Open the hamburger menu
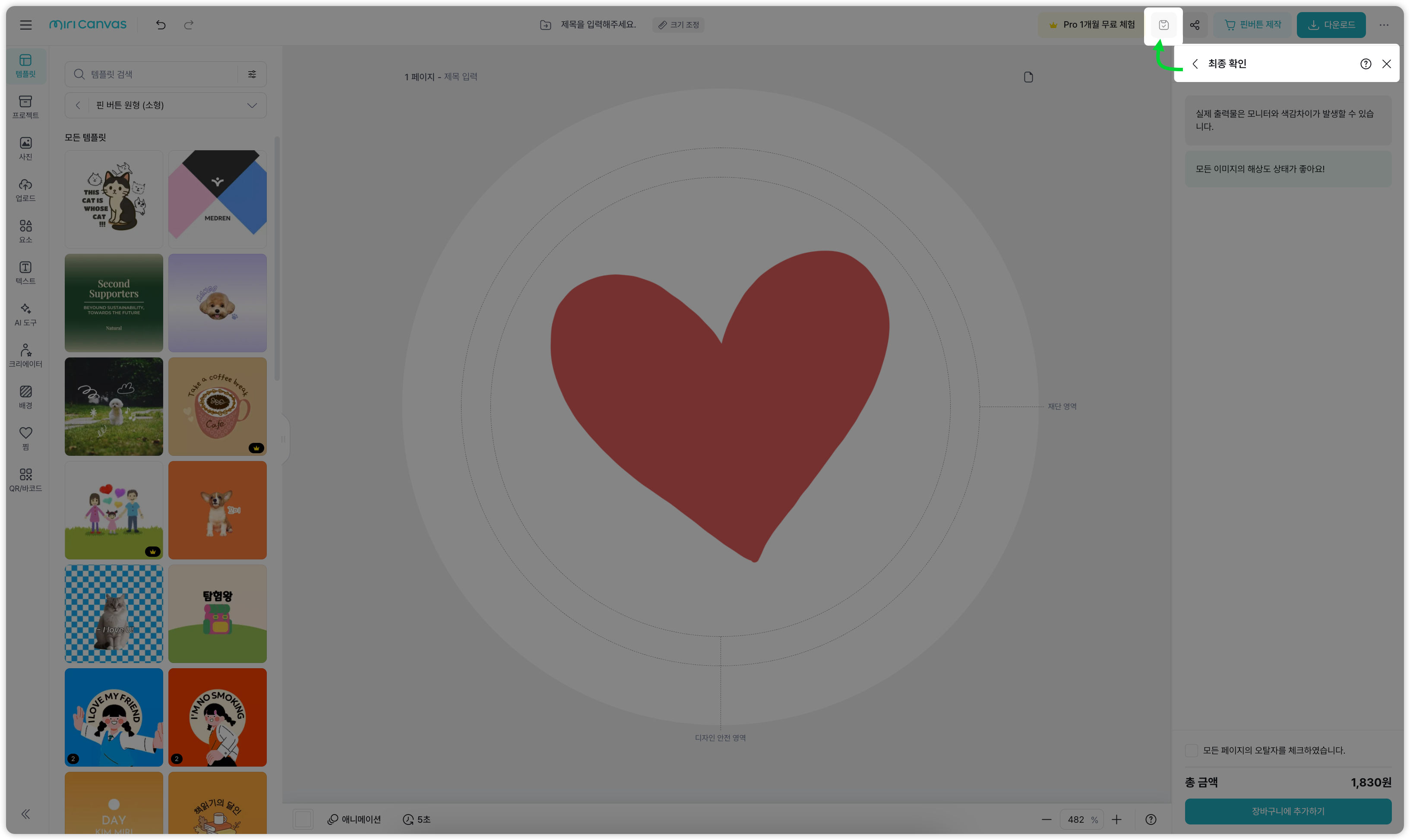Image resolution: width=1410 pixels, height=840 pixels. [25, 24]
